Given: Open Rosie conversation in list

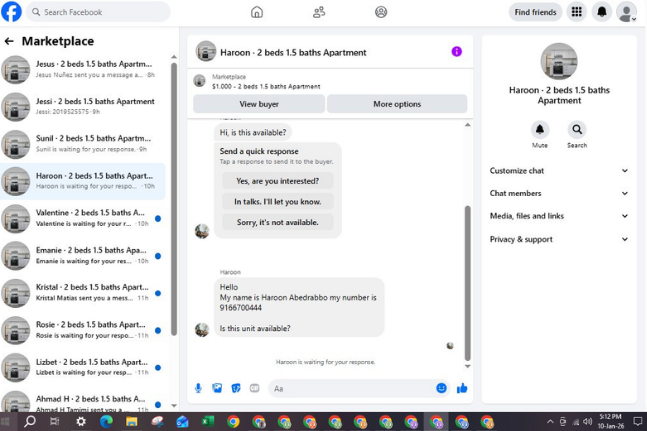Looking at the screenshot, I should 83,330.
